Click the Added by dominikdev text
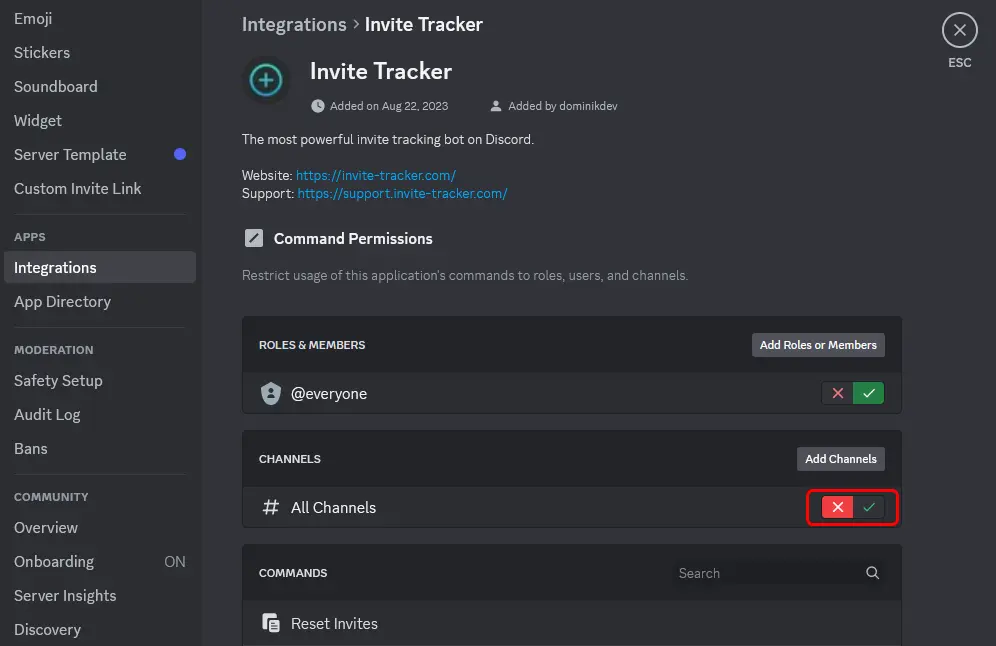The width and height of the screenshot is (996, 646). pos(562,106)
